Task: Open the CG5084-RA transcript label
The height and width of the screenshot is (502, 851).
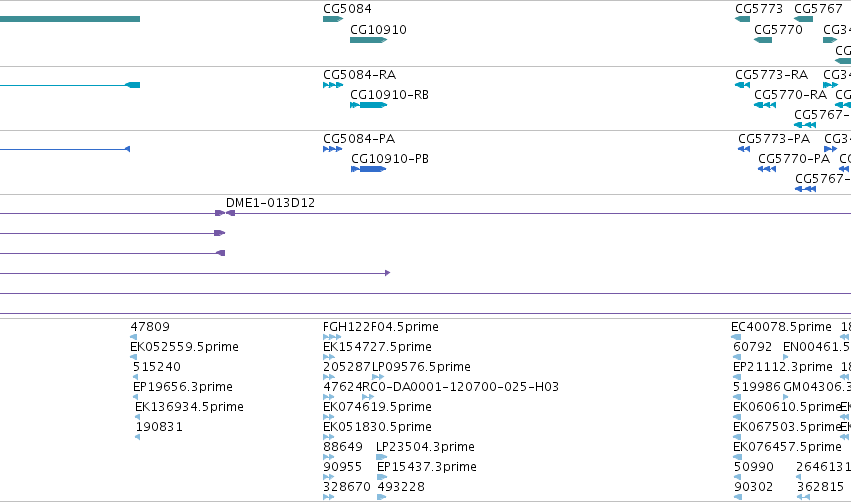Action: [359, 74]
